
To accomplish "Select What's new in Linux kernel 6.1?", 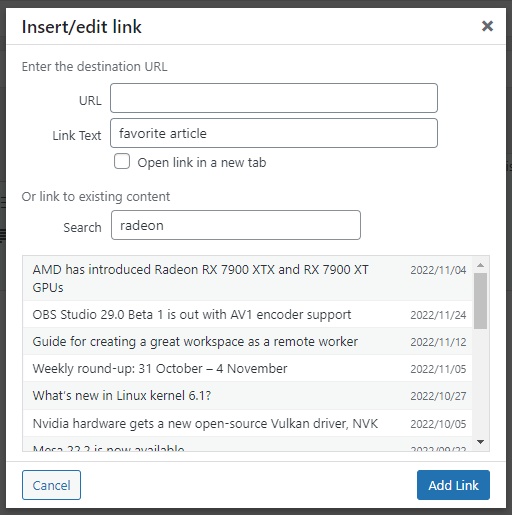I will 248,396.
